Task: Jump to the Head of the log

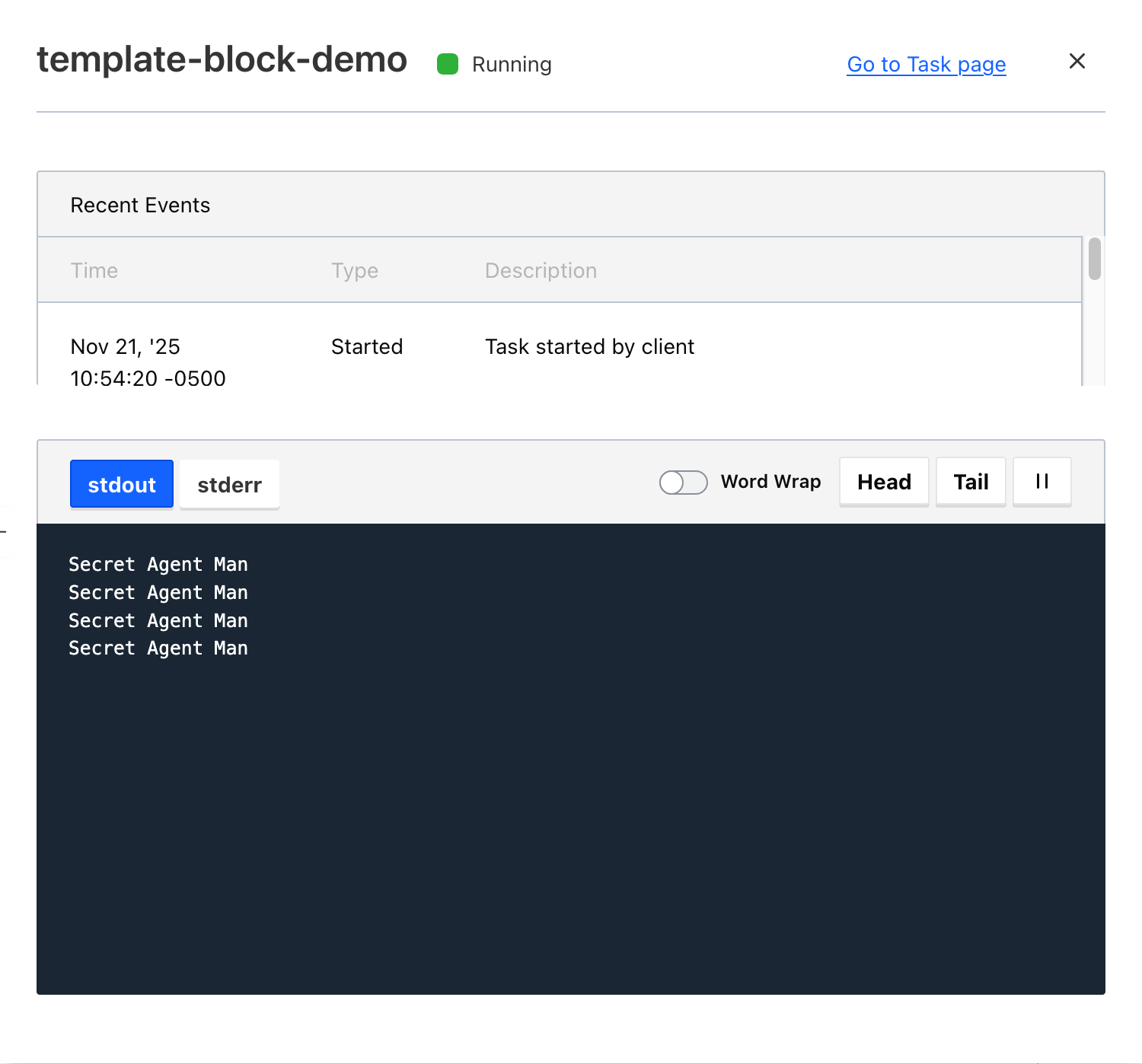Action: (884, 482)
